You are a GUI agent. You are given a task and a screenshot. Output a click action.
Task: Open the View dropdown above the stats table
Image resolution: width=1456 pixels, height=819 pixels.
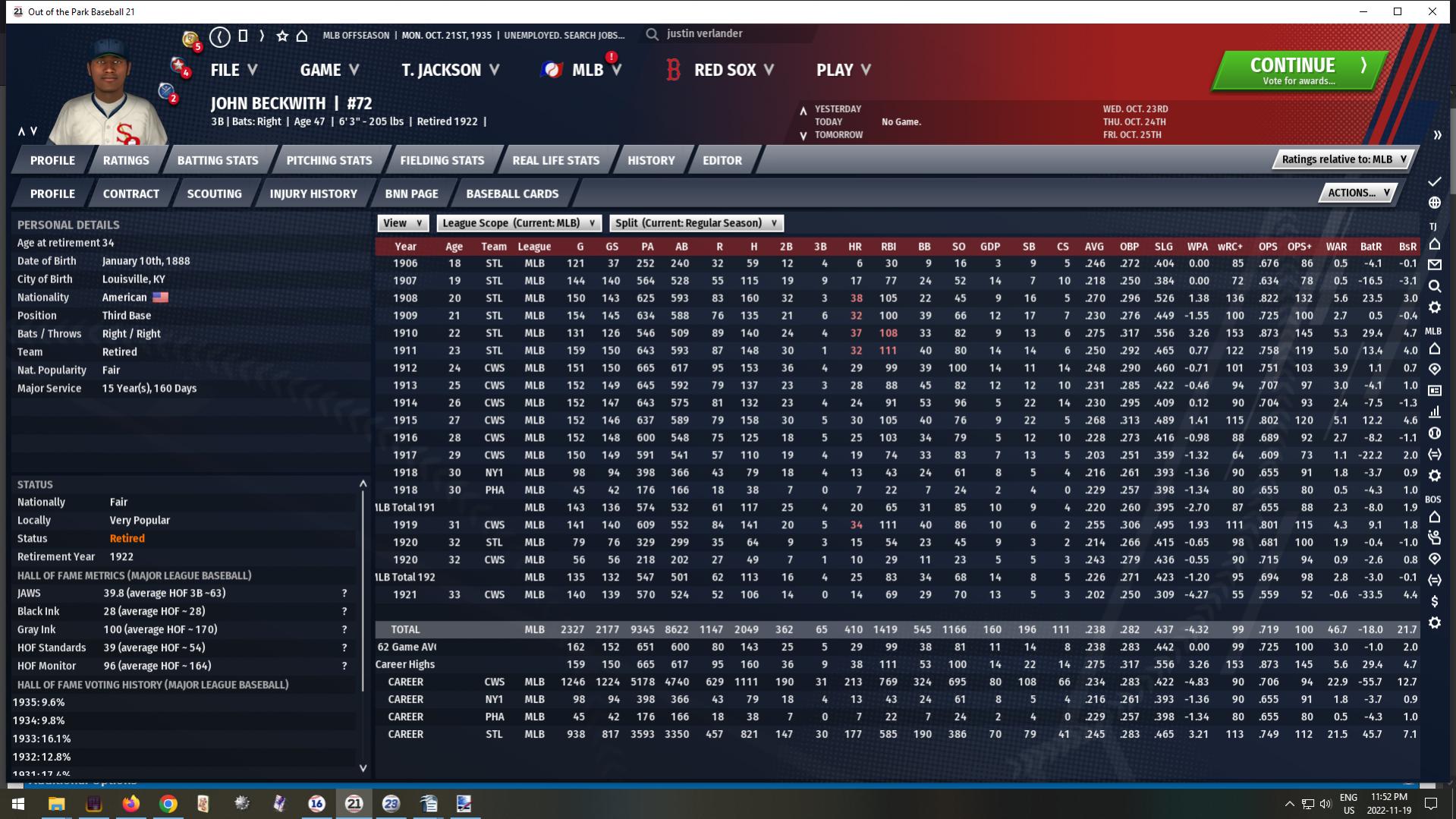403,223
